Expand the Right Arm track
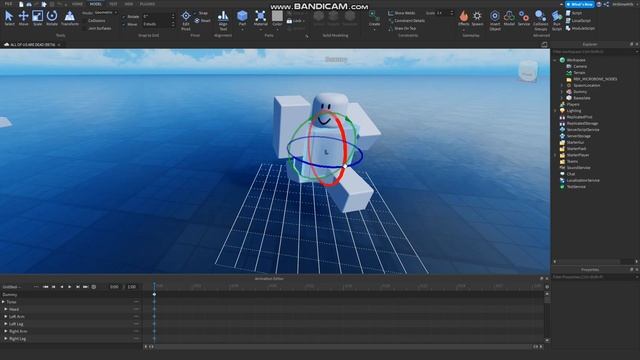 coord(6,331)
